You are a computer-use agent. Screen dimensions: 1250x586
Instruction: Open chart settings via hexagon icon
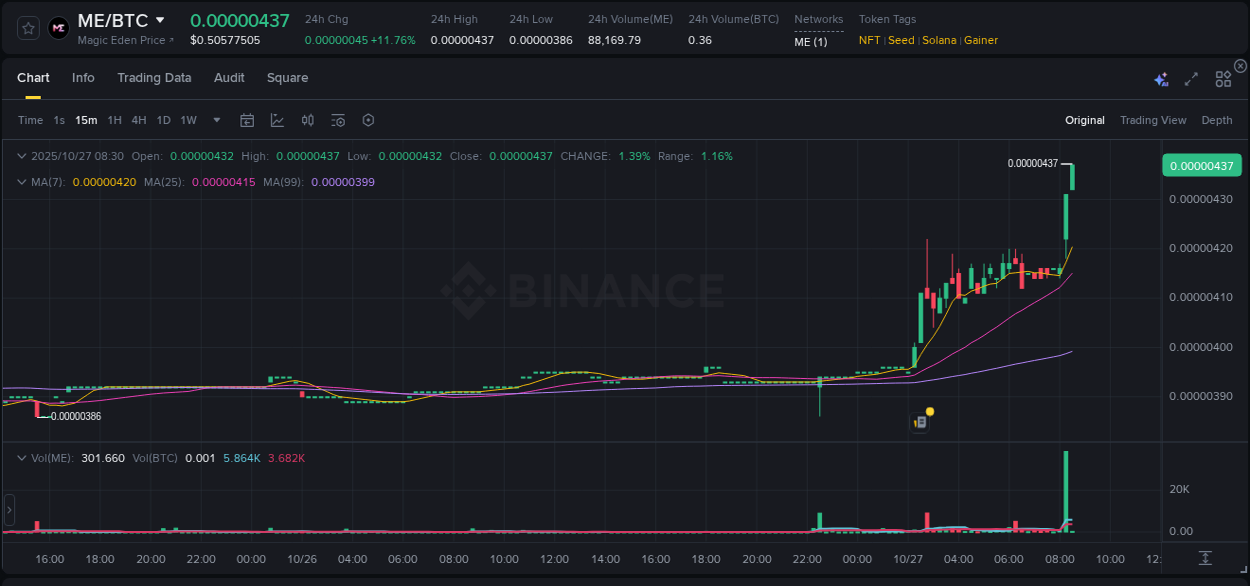(368, 120)
